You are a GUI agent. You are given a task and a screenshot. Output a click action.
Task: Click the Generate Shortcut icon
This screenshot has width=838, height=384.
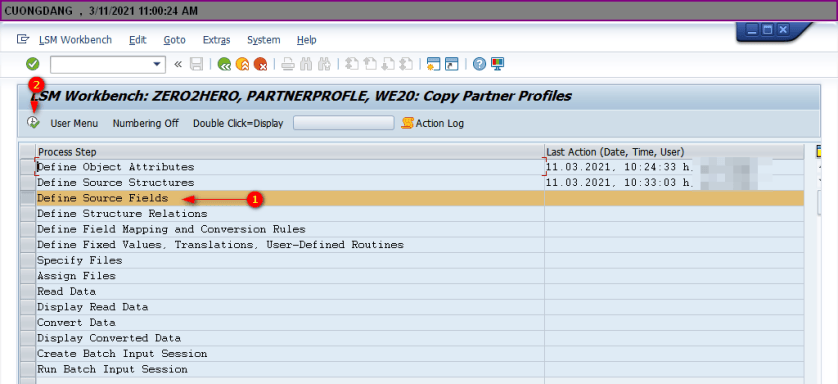tap(452, 65)
